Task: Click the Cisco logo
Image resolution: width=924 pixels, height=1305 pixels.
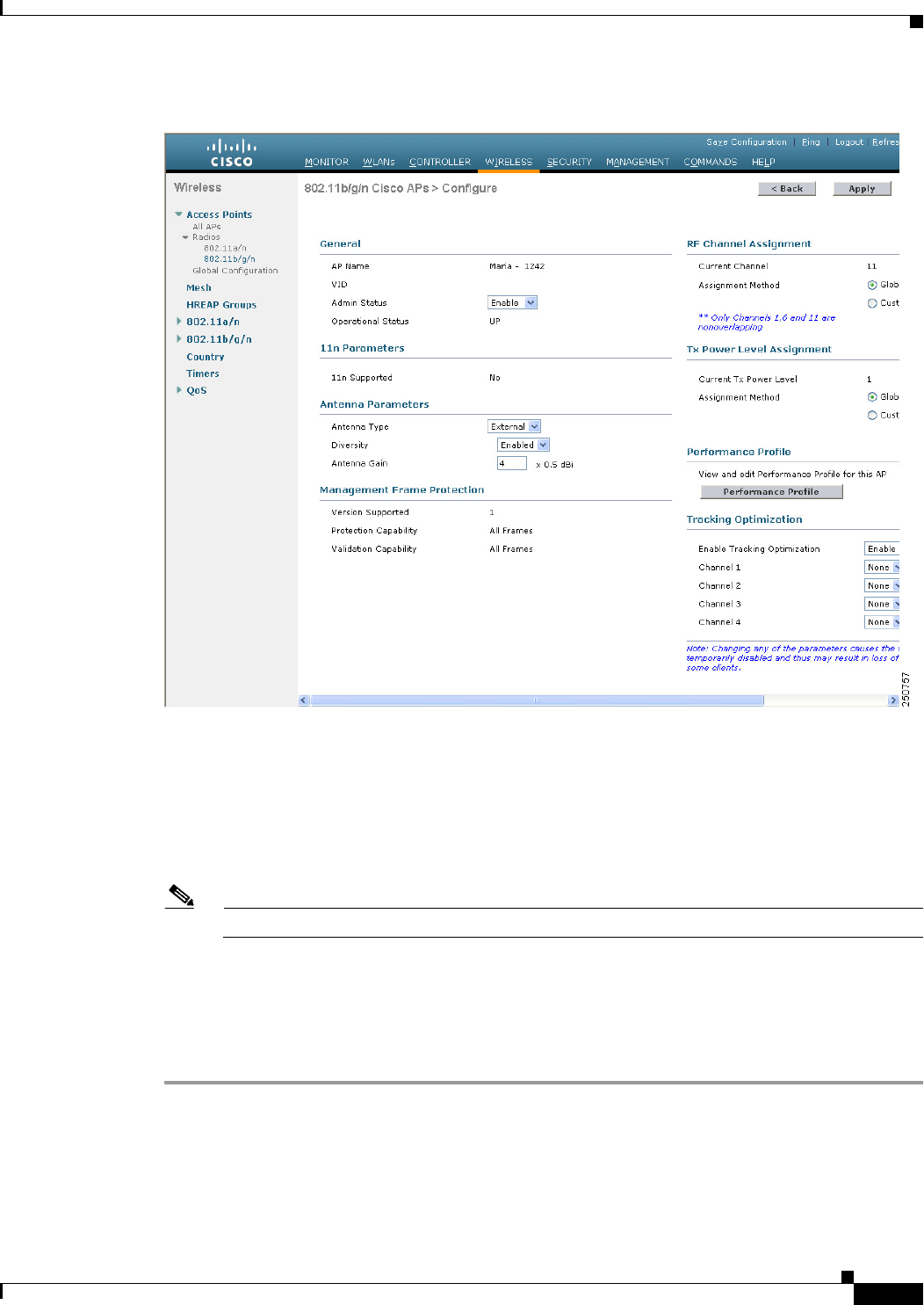Action: pos(232,153)
